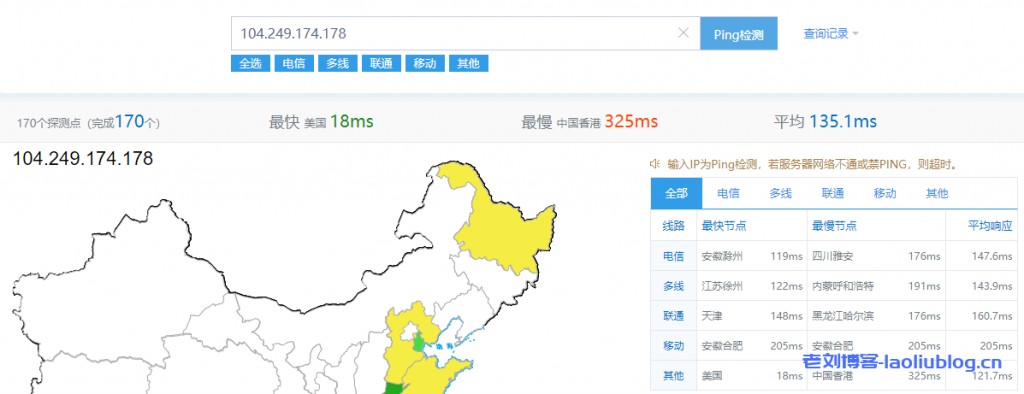Switch to the 全部 tab
Viewport: 1024px width, 394px height.
click(x=677, y=193)
